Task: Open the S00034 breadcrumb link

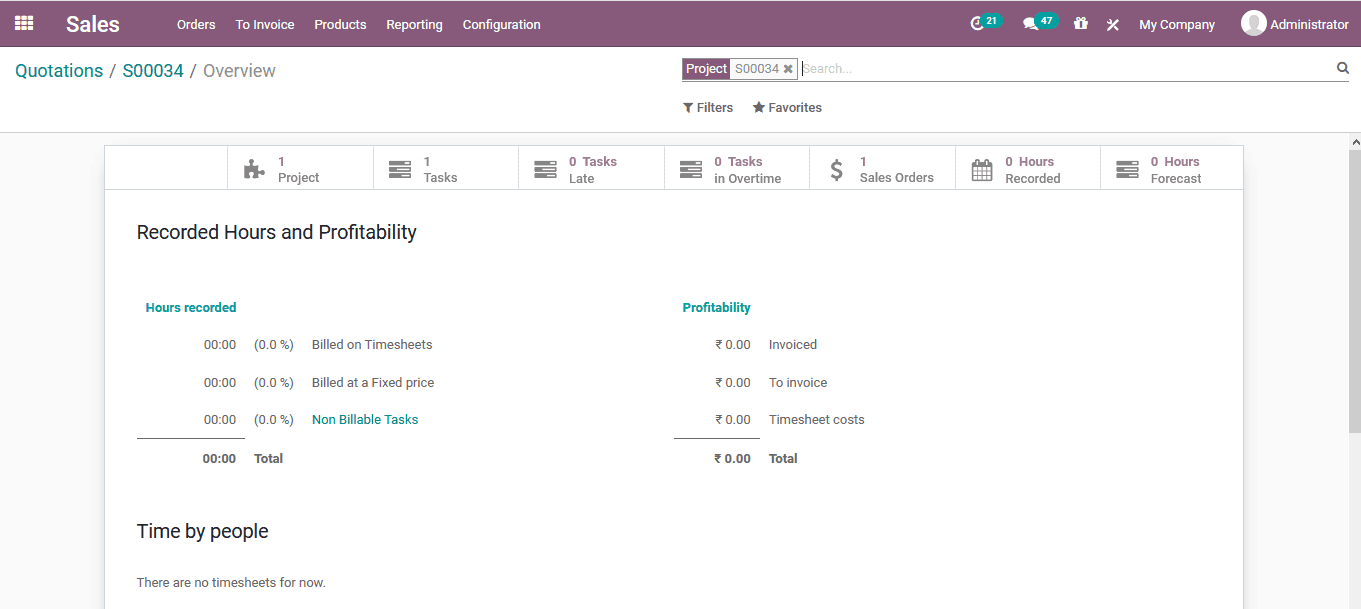Action: click(x=153, y=70)
